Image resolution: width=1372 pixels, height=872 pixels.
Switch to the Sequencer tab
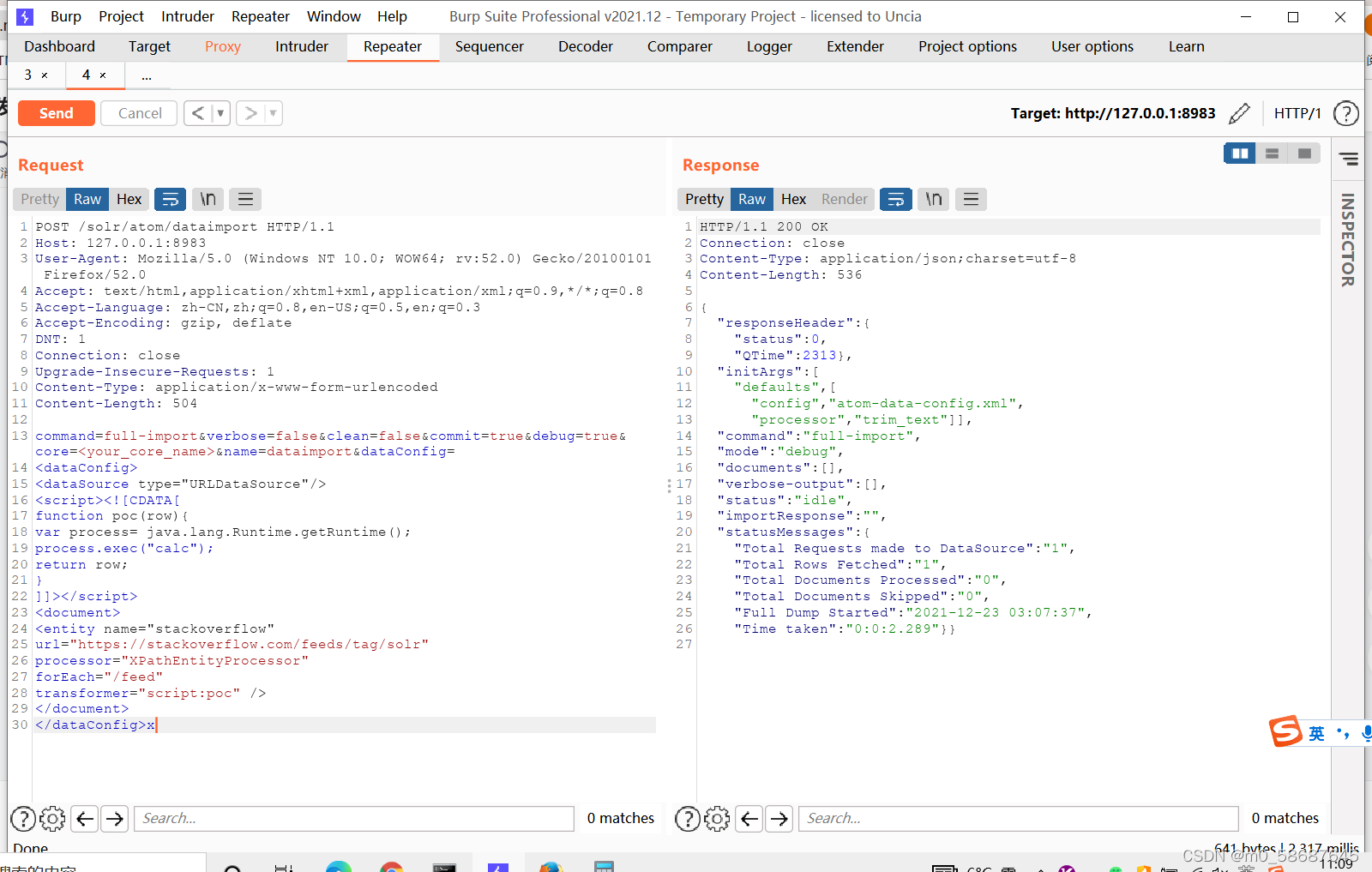coord(490,46)
